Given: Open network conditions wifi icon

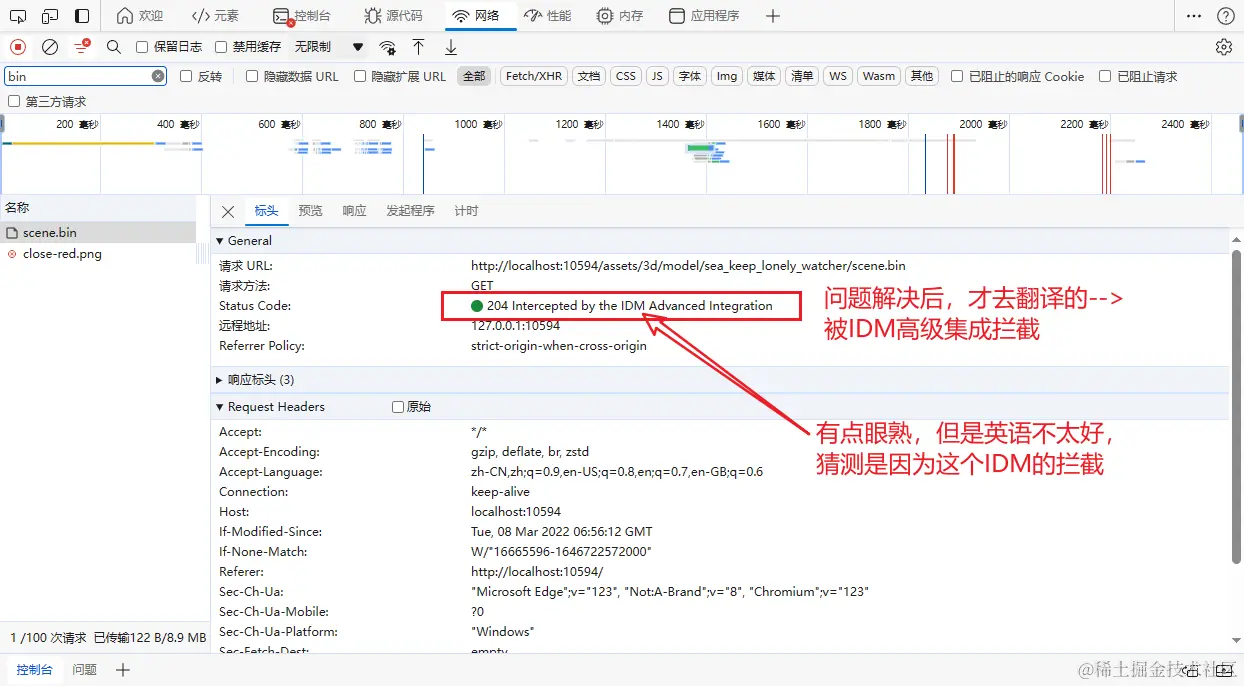Looking at the screenshot, I should pyautogui.click(x=388, y=47).
